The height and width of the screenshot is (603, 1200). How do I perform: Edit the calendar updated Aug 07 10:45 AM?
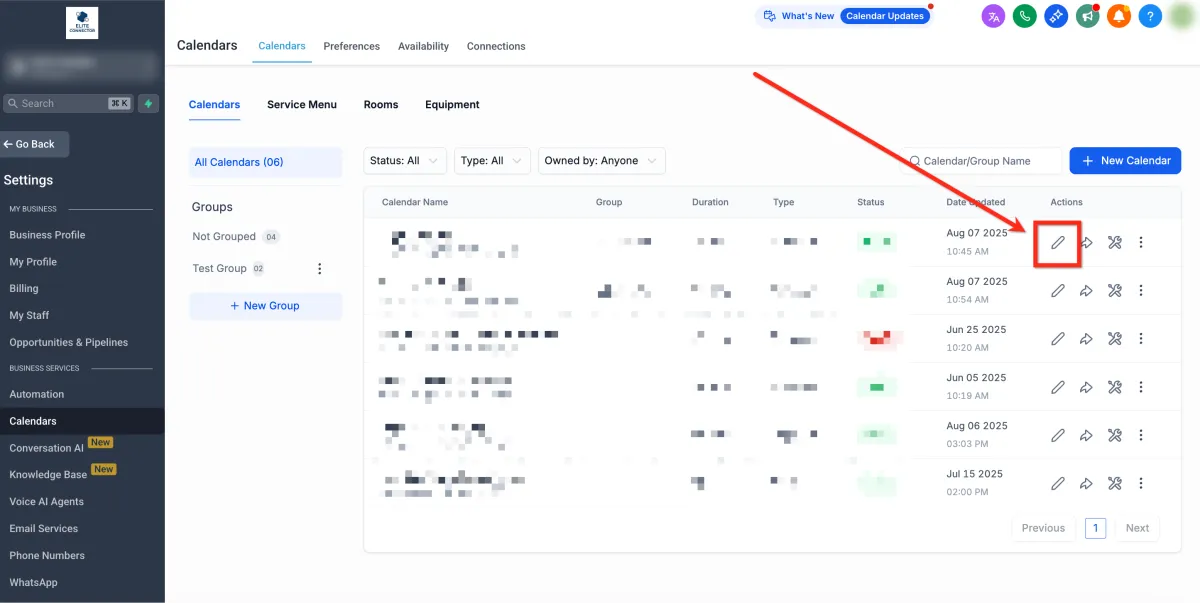pos(1057,242)
